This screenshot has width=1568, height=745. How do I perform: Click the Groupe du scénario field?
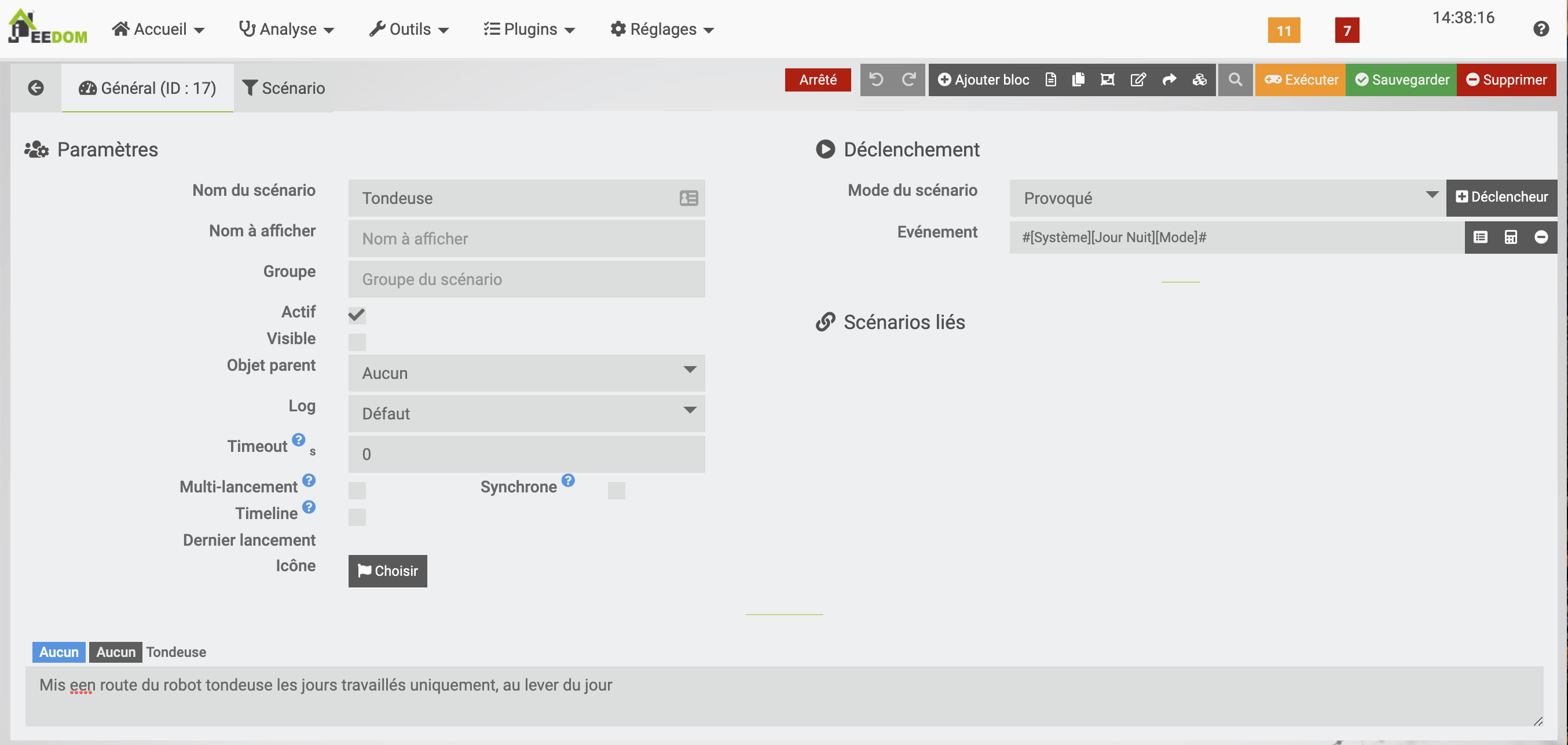pos(526,279)
